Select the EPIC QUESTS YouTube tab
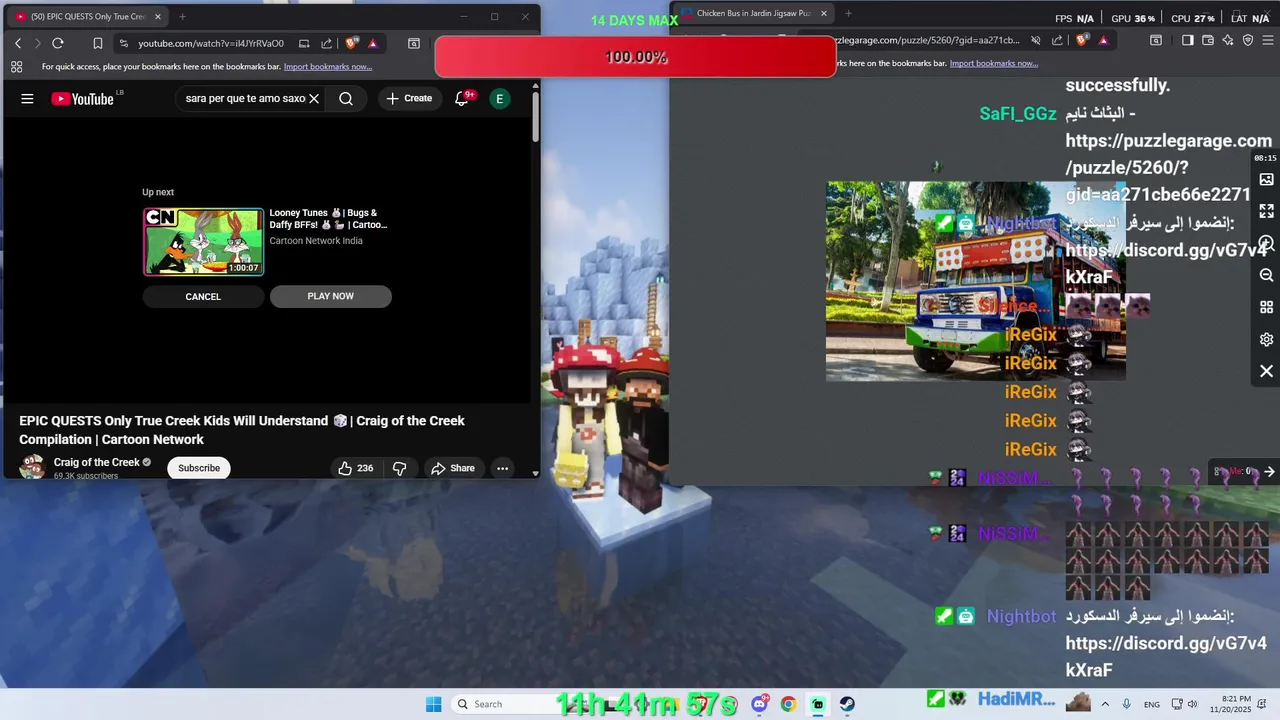The height and width of the screenshot is (720, 1280). point(88,16)
